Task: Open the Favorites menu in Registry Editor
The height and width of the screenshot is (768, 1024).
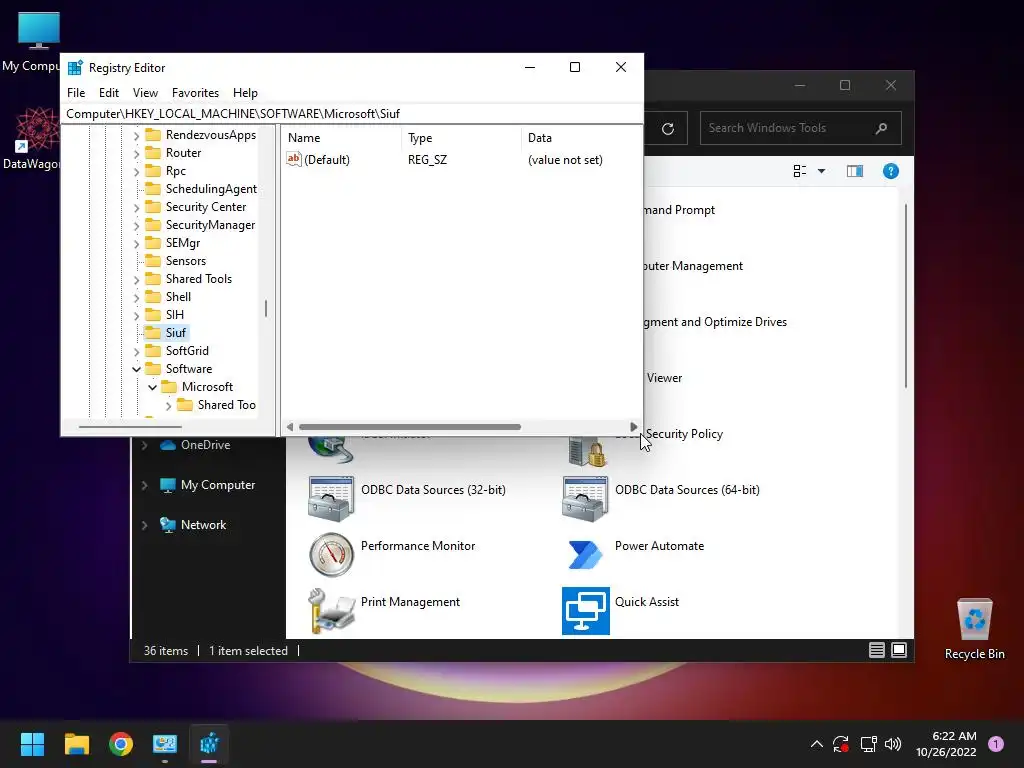Action: 195,93
